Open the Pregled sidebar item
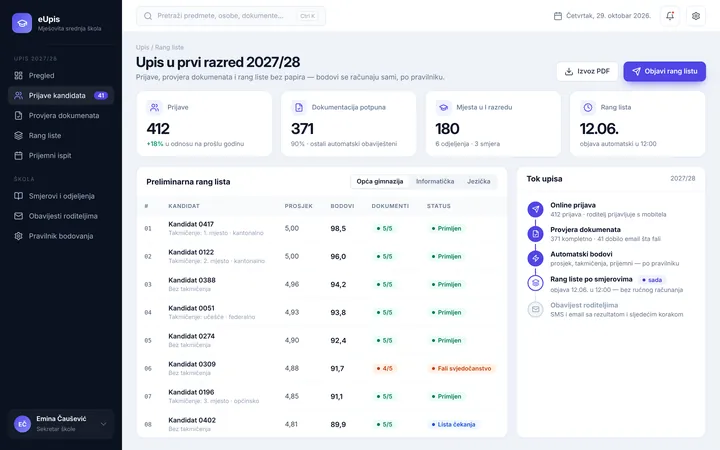The height and width of the screenshot is (450, 720). [61, 75]
